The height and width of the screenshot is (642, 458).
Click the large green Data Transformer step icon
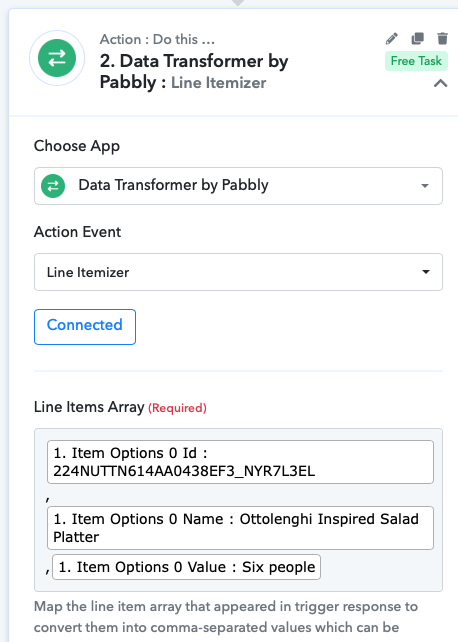tap(57, 58)
